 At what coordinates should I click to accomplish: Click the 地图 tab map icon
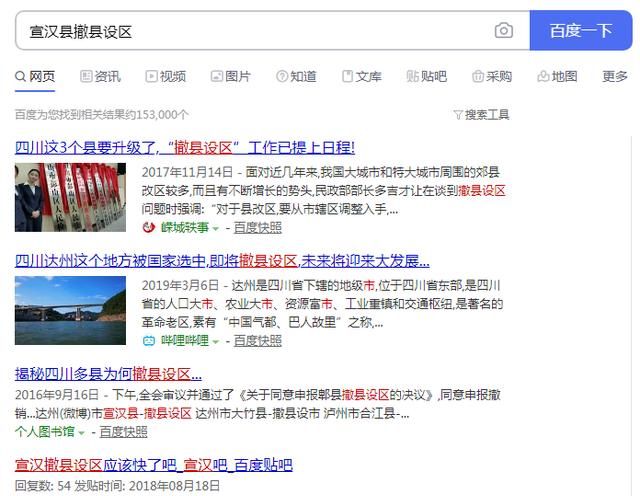coord(543,76)
